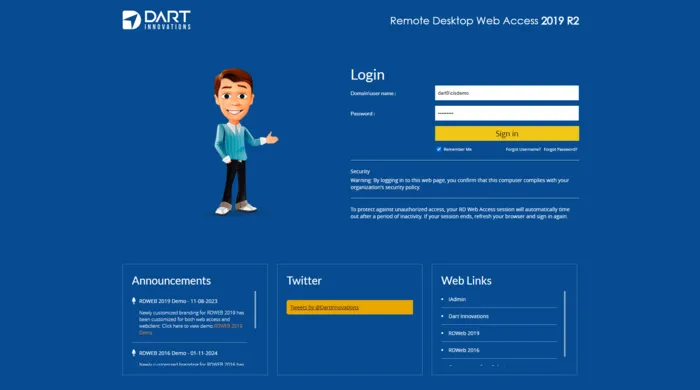Open the Dart Innovations web link

coord(468,316)
